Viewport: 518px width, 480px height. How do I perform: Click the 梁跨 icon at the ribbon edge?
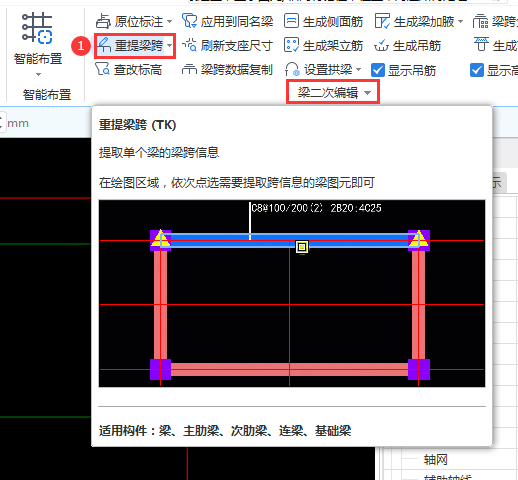coord(480,22)
